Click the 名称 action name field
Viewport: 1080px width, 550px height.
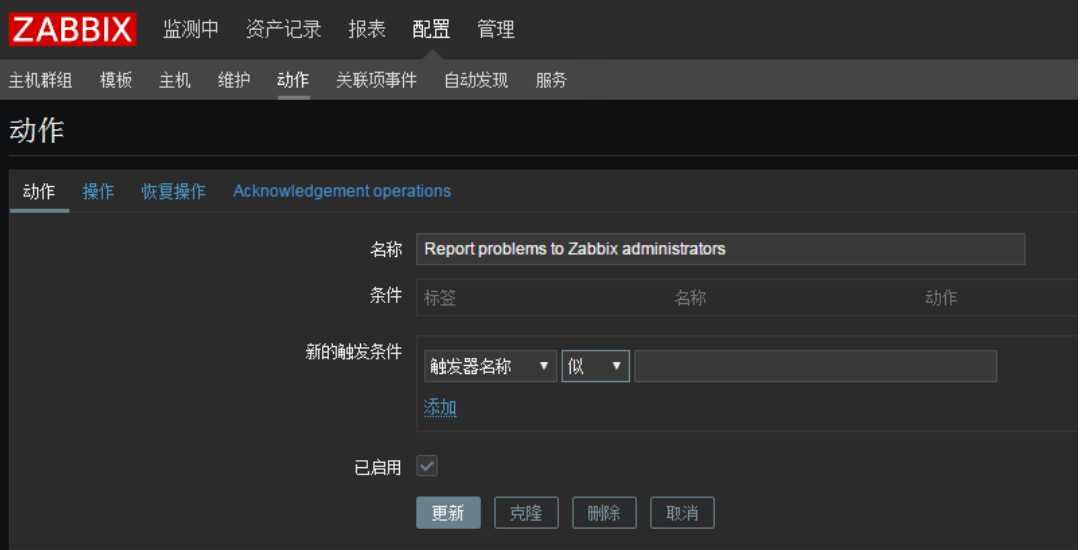click(x=720, y=249)
